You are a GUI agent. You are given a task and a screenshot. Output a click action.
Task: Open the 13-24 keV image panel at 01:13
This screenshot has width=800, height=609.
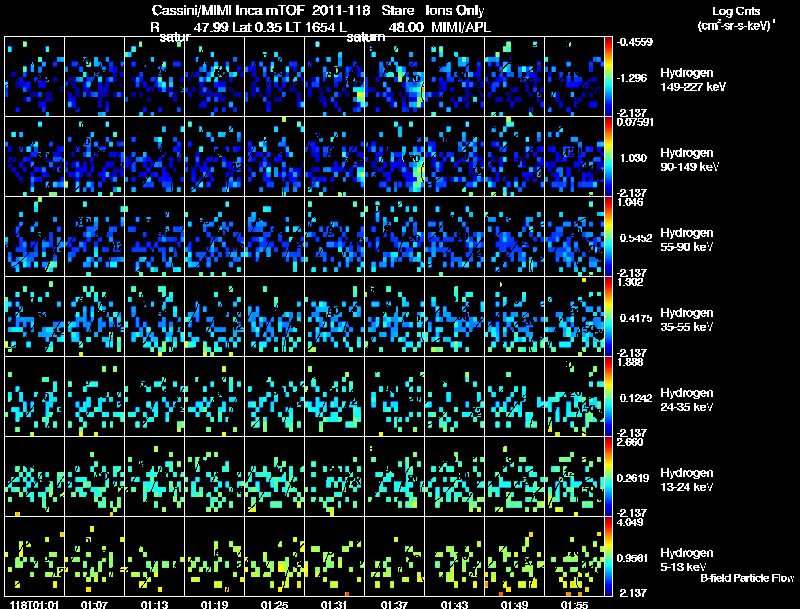154,477
